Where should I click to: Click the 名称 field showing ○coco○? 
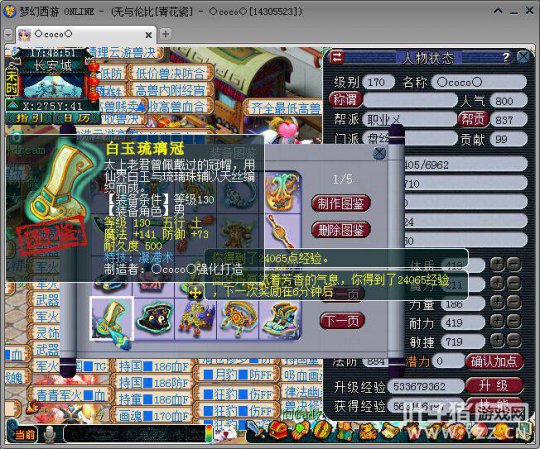(x=478, y=82)
